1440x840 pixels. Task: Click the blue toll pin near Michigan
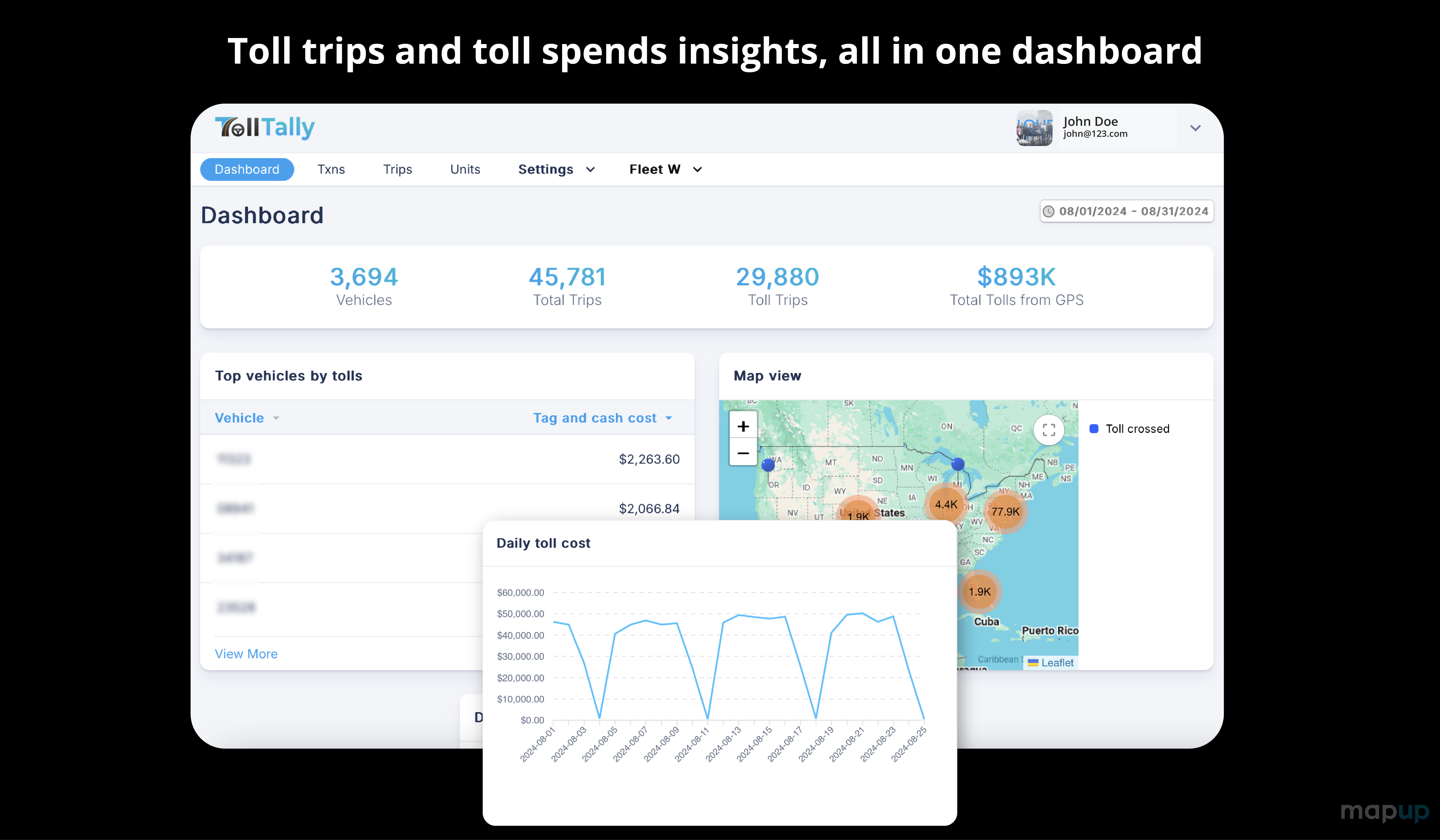pos(958,464)
